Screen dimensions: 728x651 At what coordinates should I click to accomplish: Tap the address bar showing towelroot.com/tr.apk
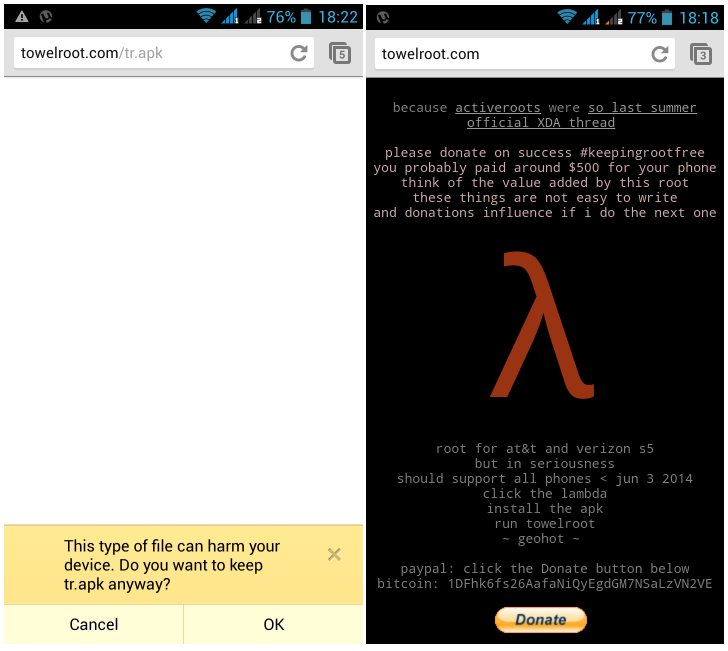click(164, 53)
